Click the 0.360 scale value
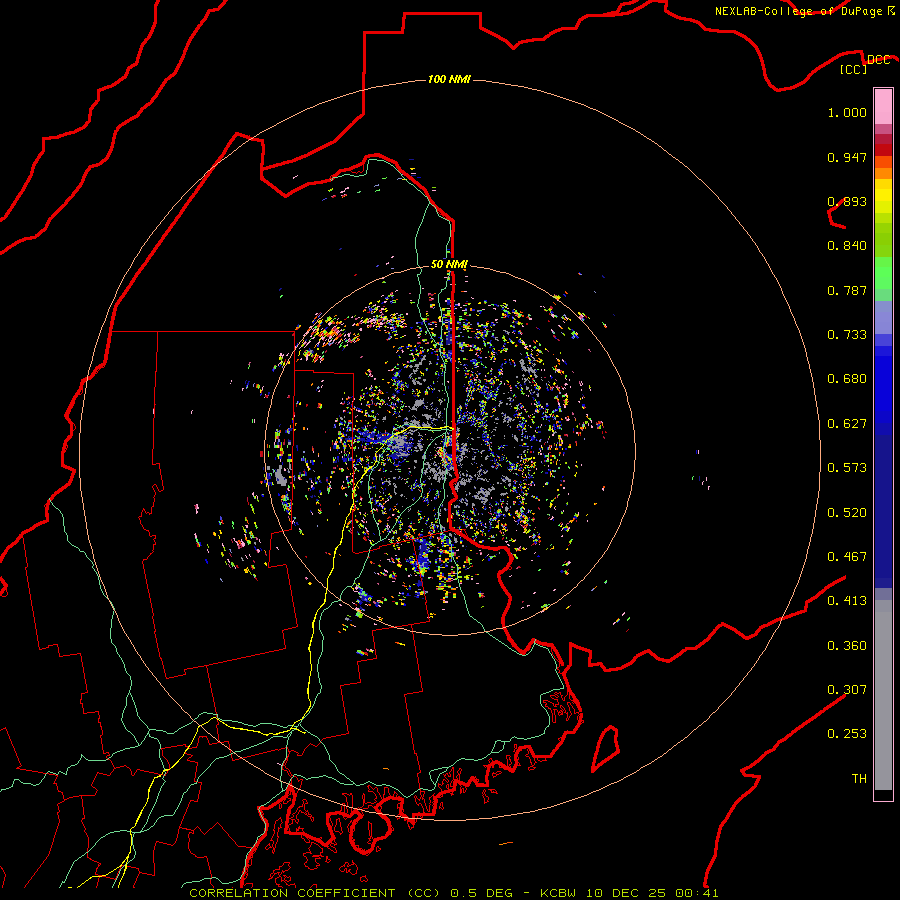900x900 pixels. 847,646
